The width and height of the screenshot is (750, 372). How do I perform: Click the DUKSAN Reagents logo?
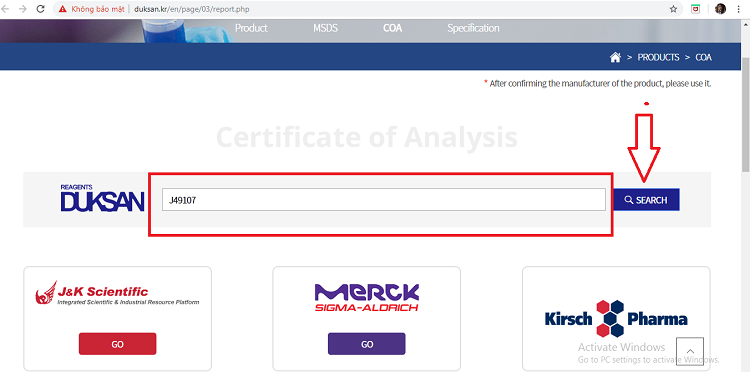[x=102, y=198]
